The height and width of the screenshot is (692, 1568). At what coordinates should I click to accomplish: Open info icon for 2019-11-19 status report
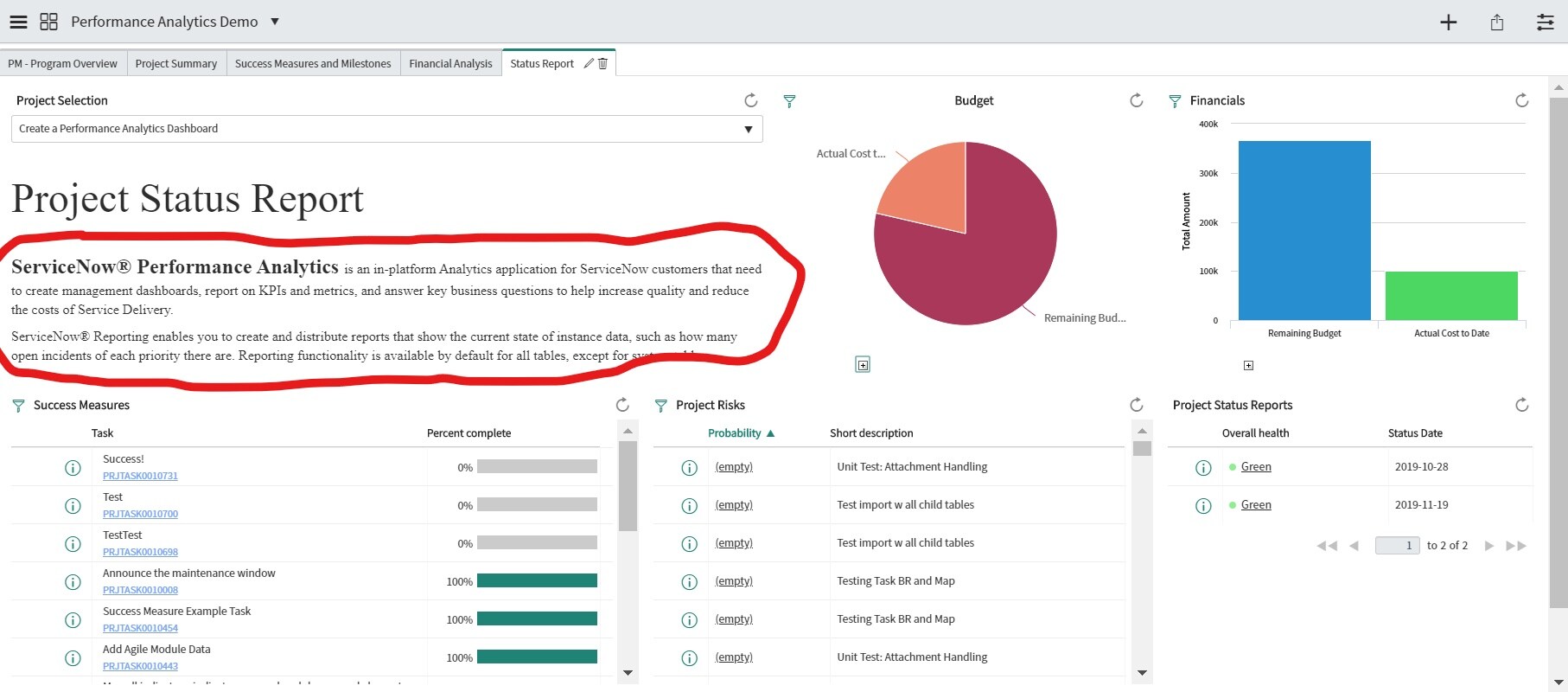click(x=1203, y=506)
